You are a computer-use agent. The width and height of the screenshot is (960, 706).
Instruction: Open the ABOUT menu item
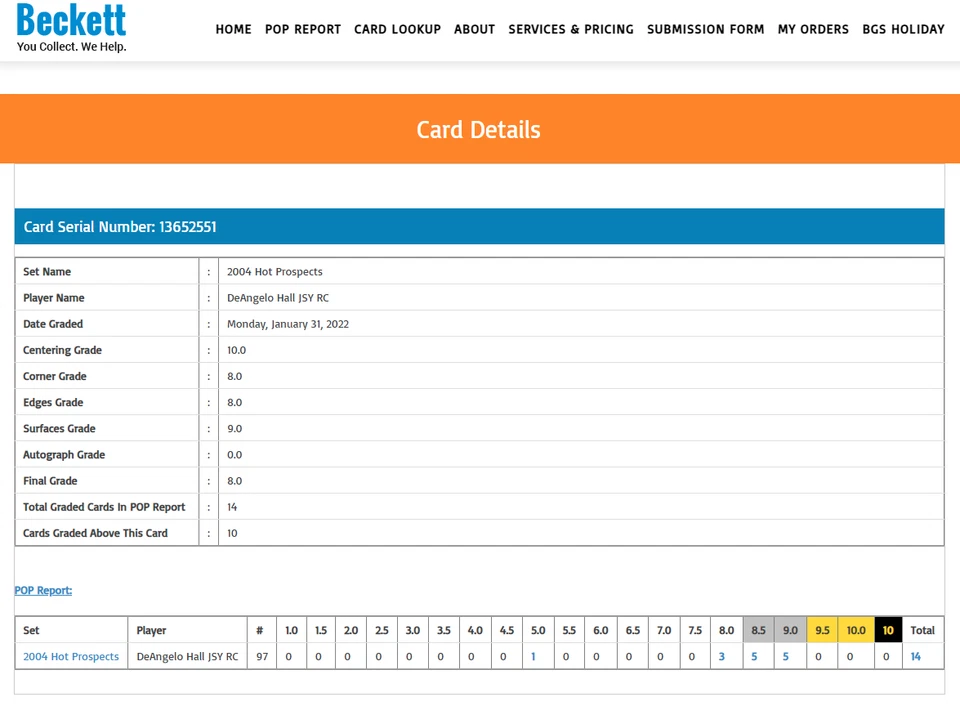click(x=474, y=29)
